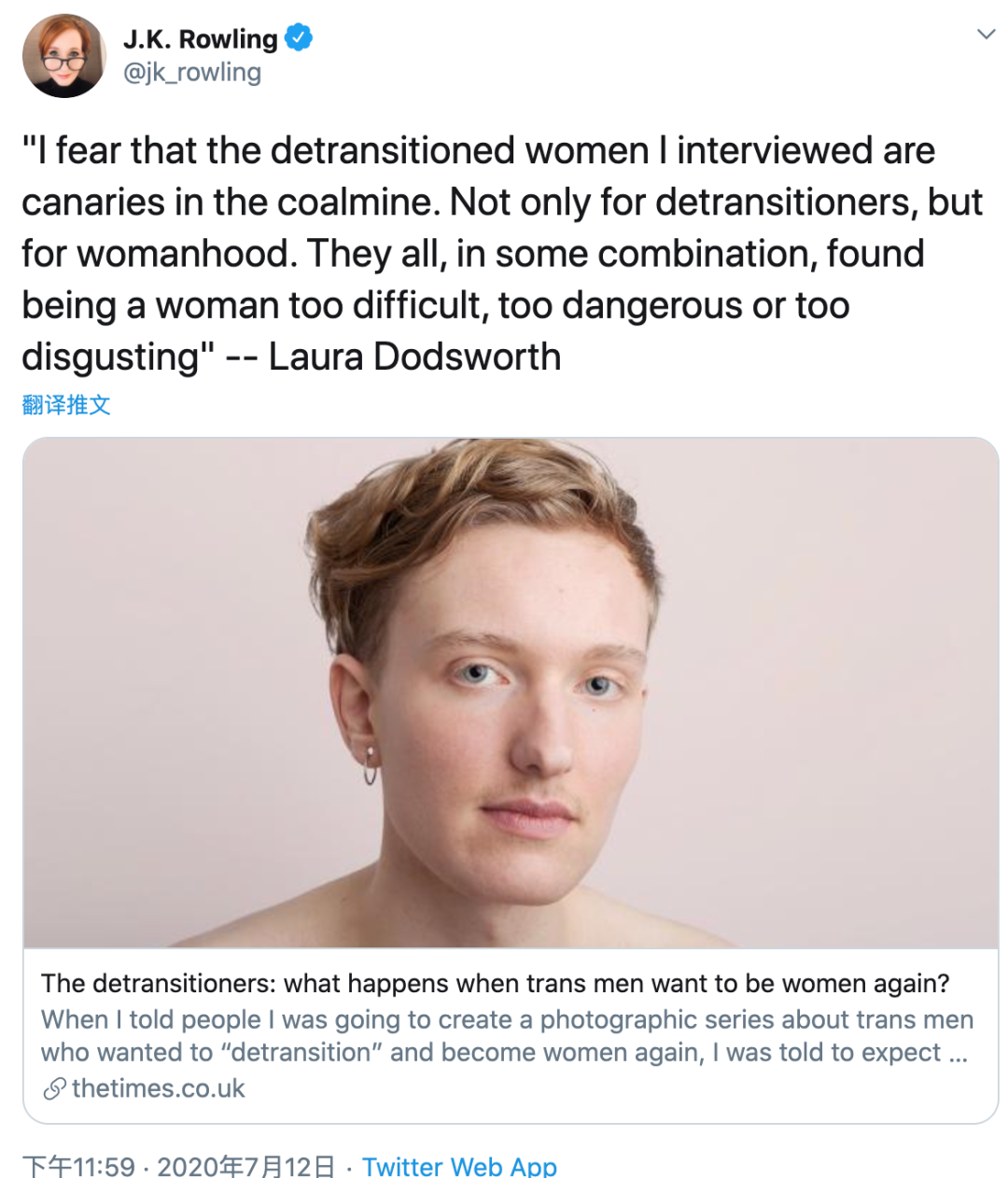The height and width of the screenshot is (1178, 1008).
Task: Open the article preview photo
Action: coord(511,693)
